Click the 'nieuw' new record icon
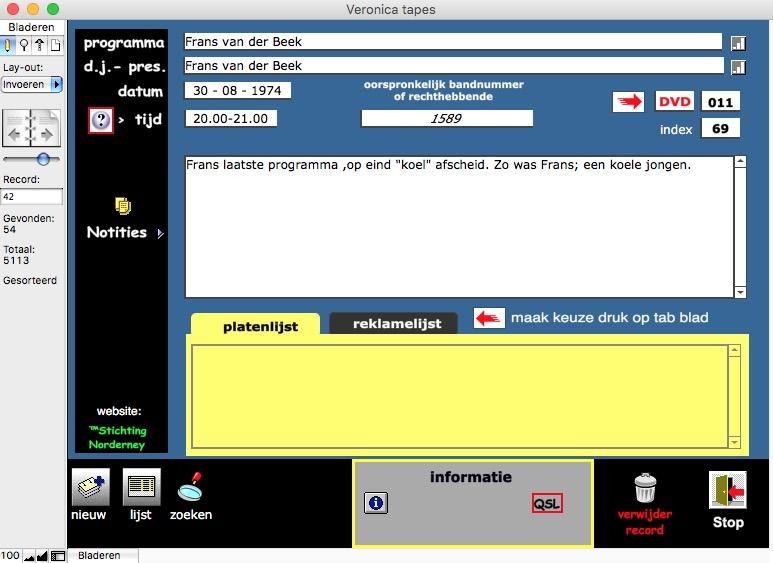The width and height of the screenshot is (773, 563). tap(90, 487)
